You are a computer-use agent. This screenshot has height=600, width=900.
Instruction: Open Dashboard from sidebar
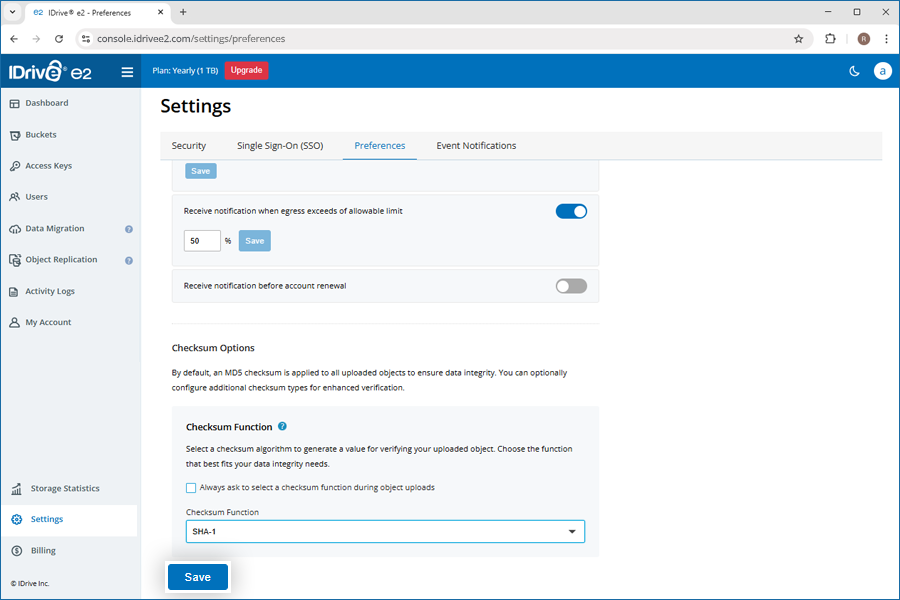point(46,103)
